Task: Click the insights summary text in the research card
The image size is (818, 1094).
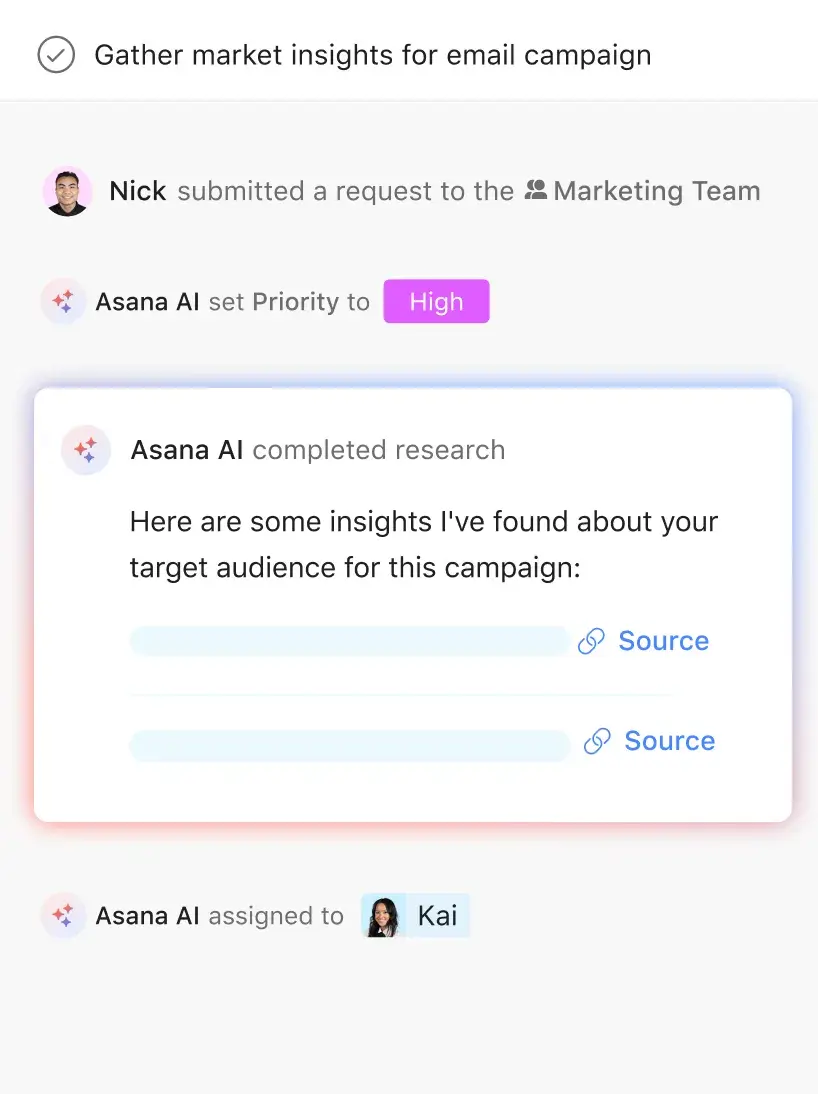Action: coord(423,544)
